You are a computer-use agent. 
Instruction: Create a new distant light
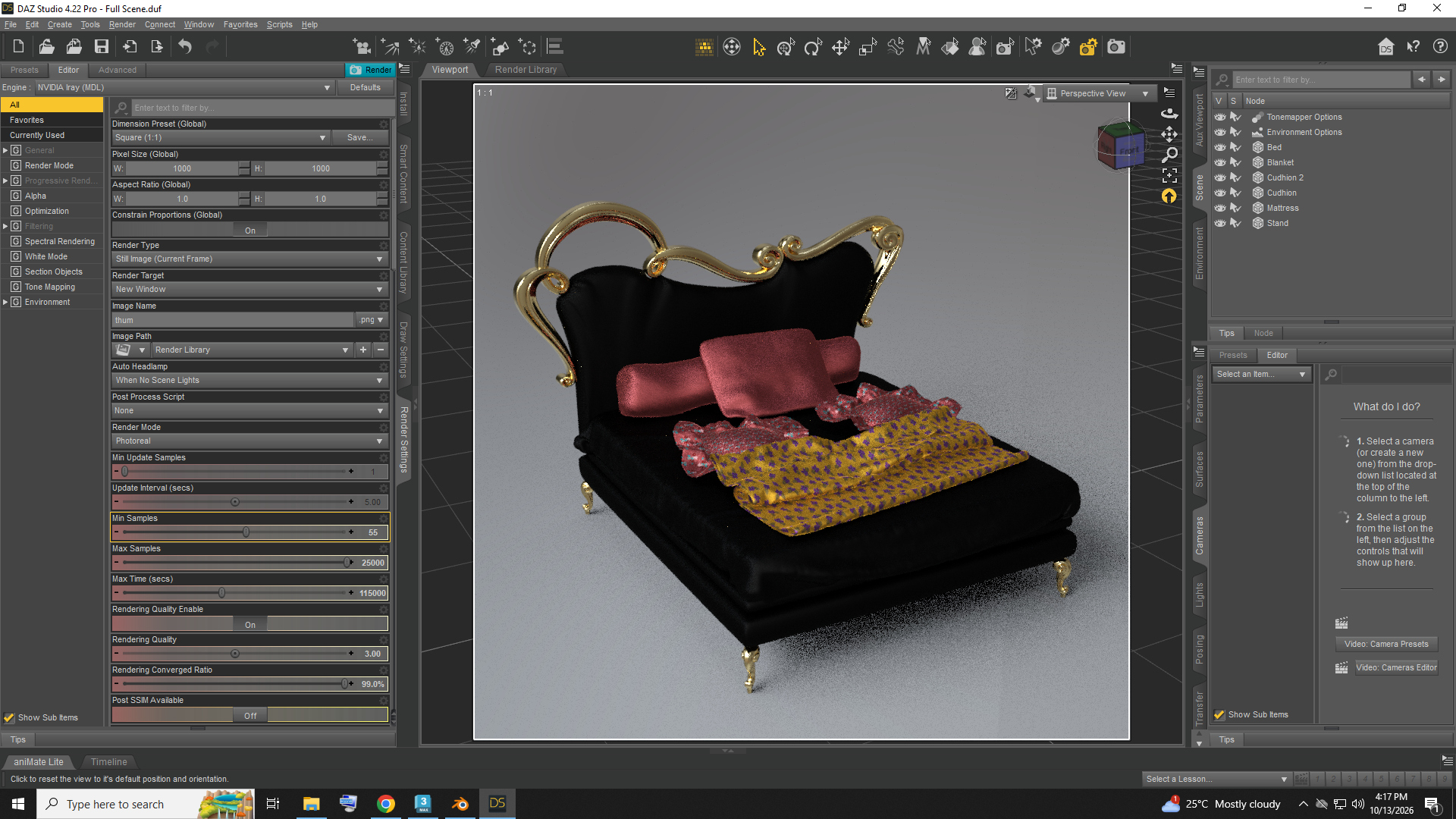click(390, 47)
